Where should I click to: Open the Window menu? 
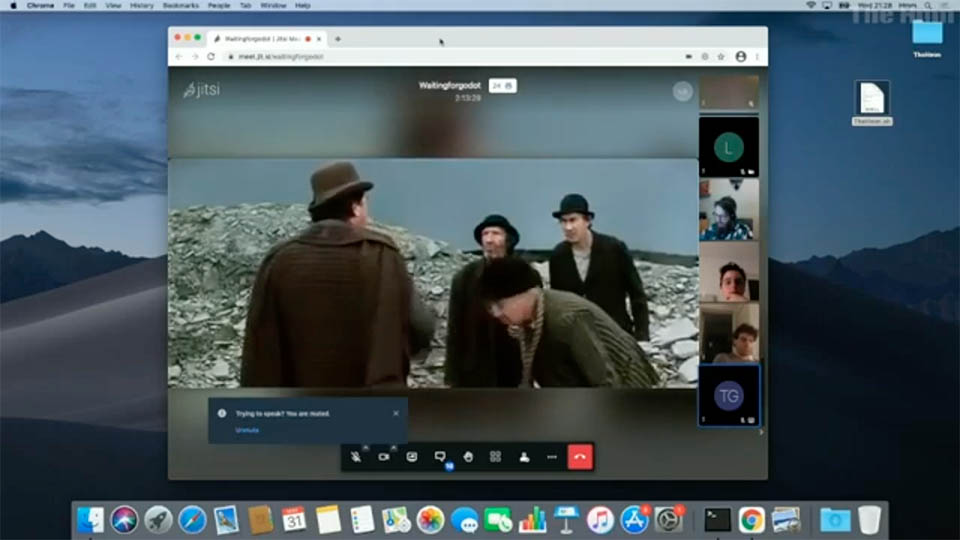(x=273, y=5)
